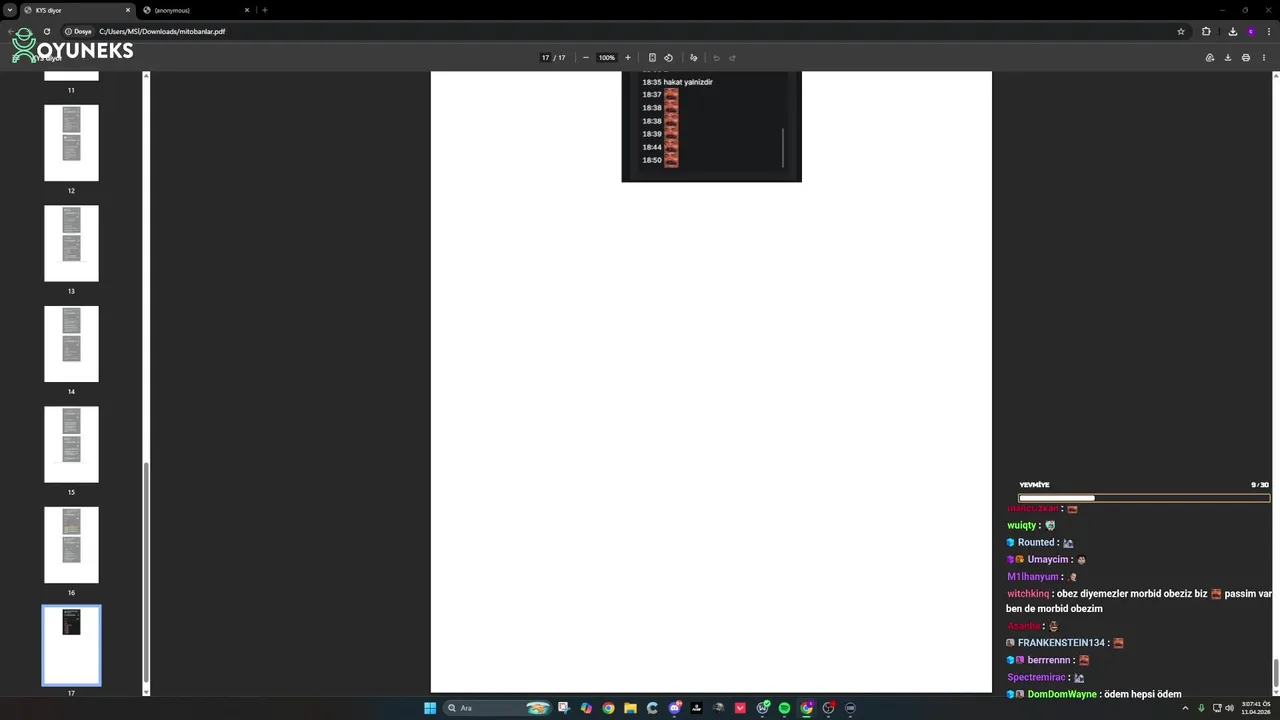Viewport: 1280px width, 720px height.
Task: Click the 100% zoom level field
Action: pyautogui.click(x=607, y=57)
